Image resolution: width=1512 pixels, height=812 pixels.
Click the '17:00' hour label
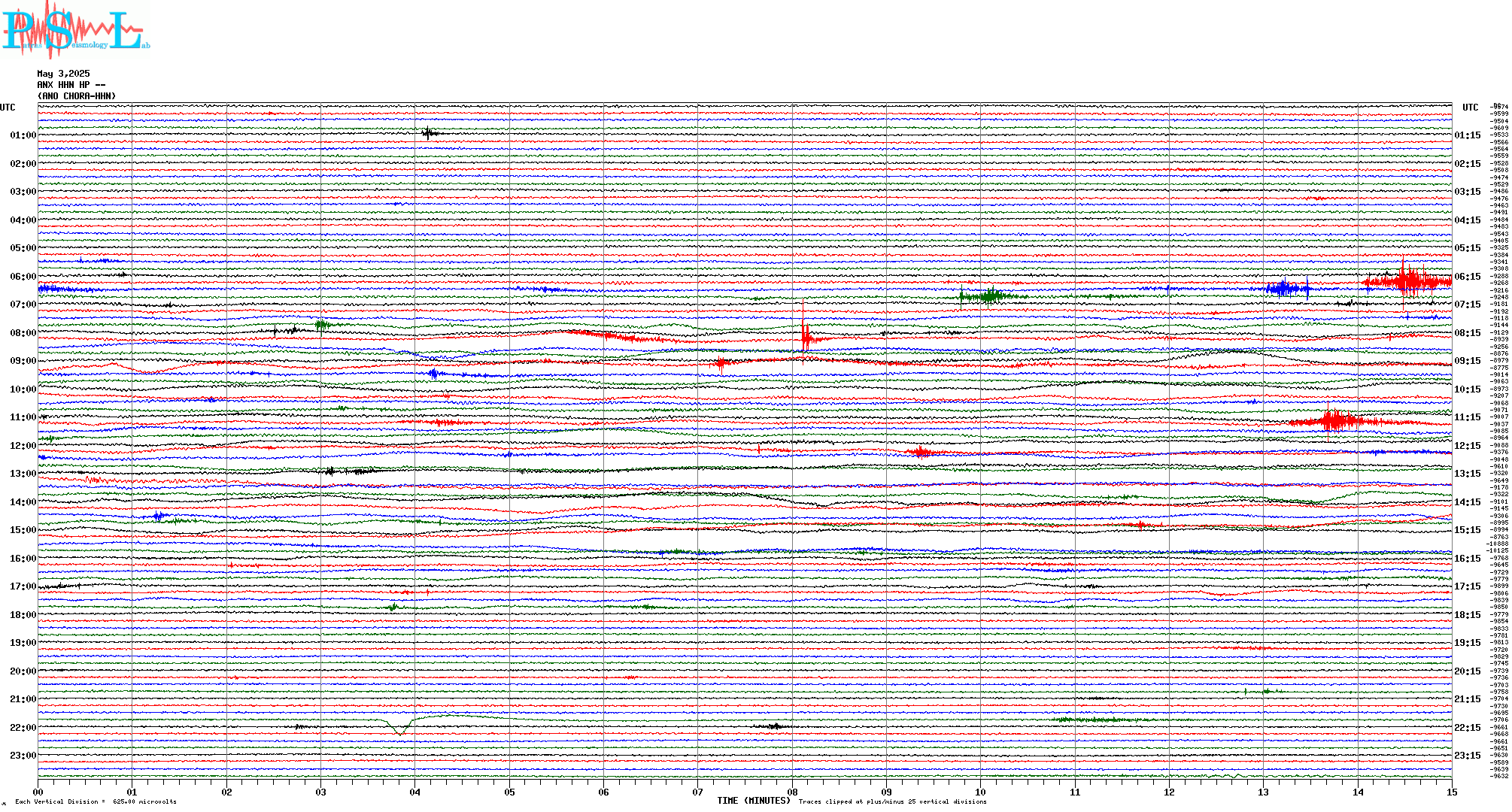pyautogui.click(x=23, y=586)
